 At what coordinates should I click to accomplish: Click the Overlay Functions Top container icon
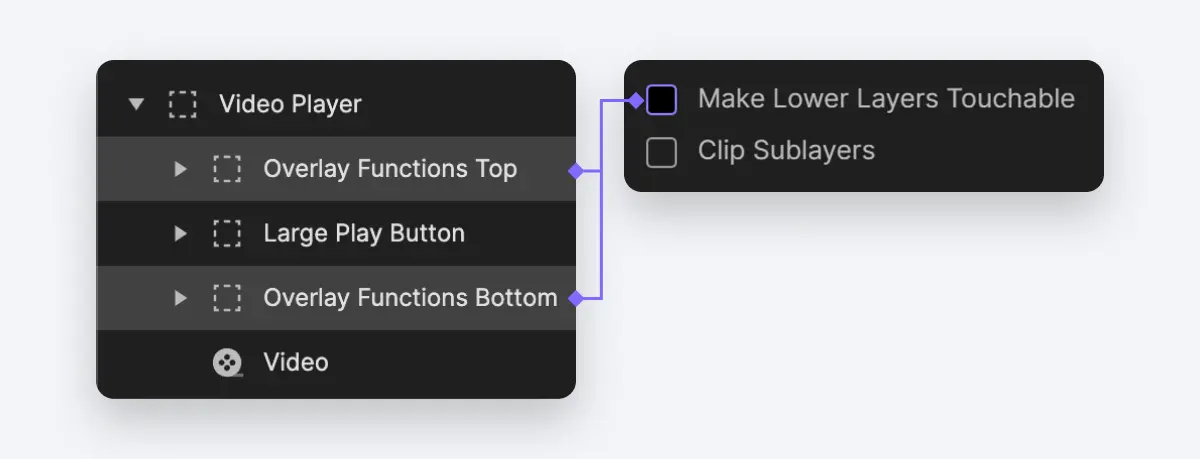tap(227, 169)
